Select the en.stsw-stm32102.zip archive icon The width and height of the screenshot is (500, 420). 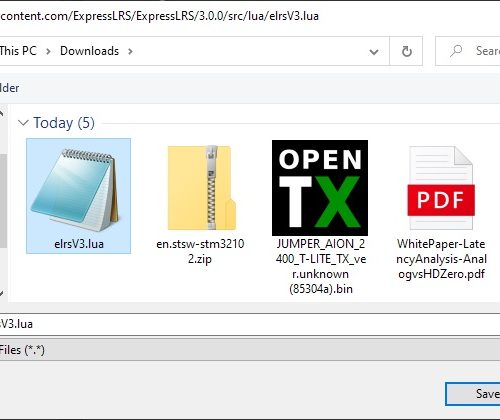pos(202,188)
